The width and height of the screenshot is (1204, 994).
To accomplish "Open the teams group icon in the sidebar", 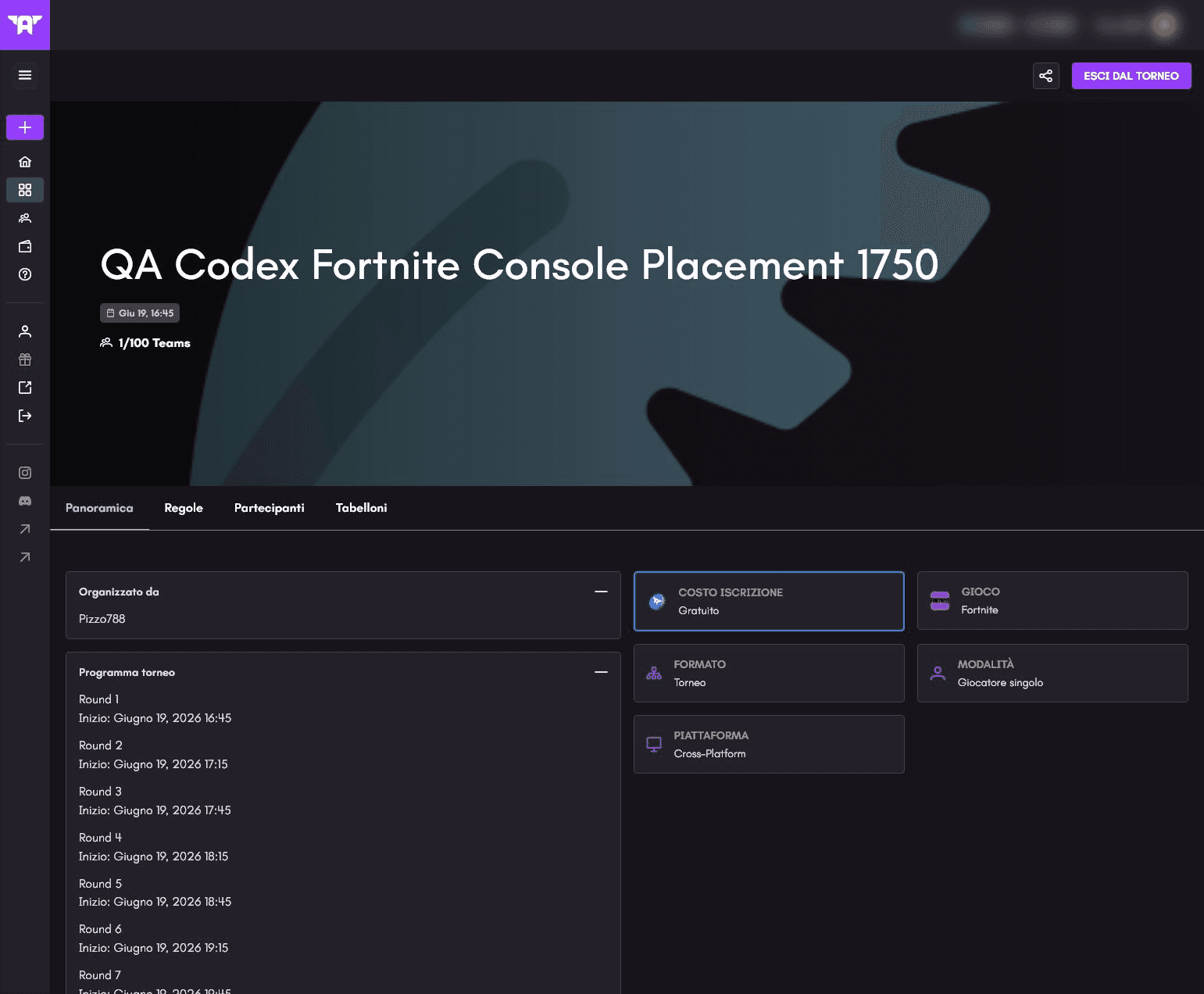I will 25,218.
